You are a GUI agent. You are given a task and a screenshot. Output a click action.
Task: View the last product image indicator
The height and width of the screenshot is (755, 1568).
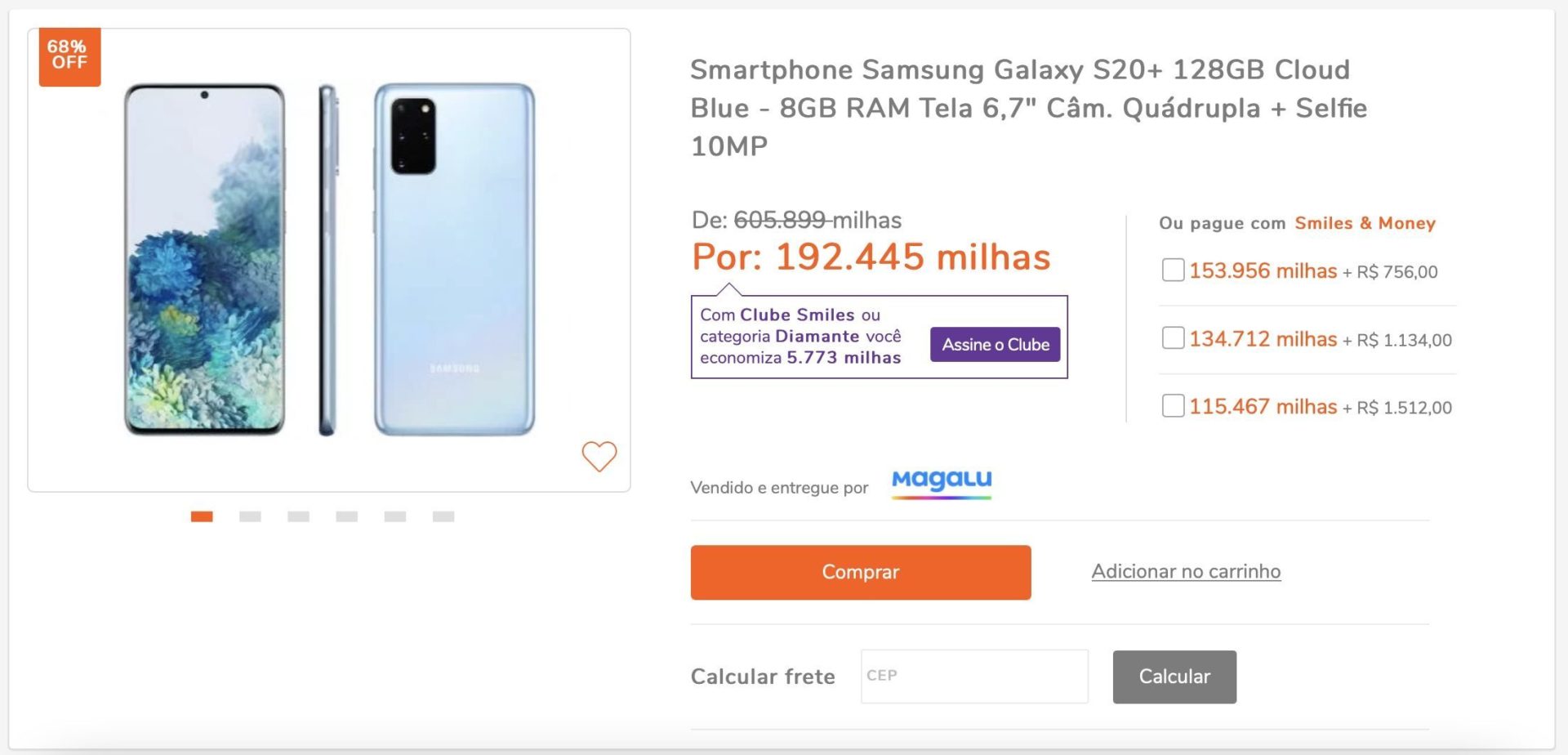coord(443,516)
